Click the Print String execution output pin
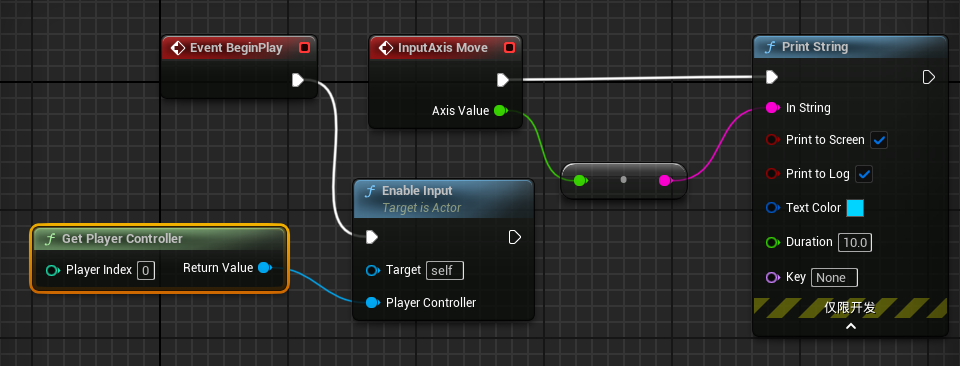This screenshot has height=366, width=960. click(929, 77)
